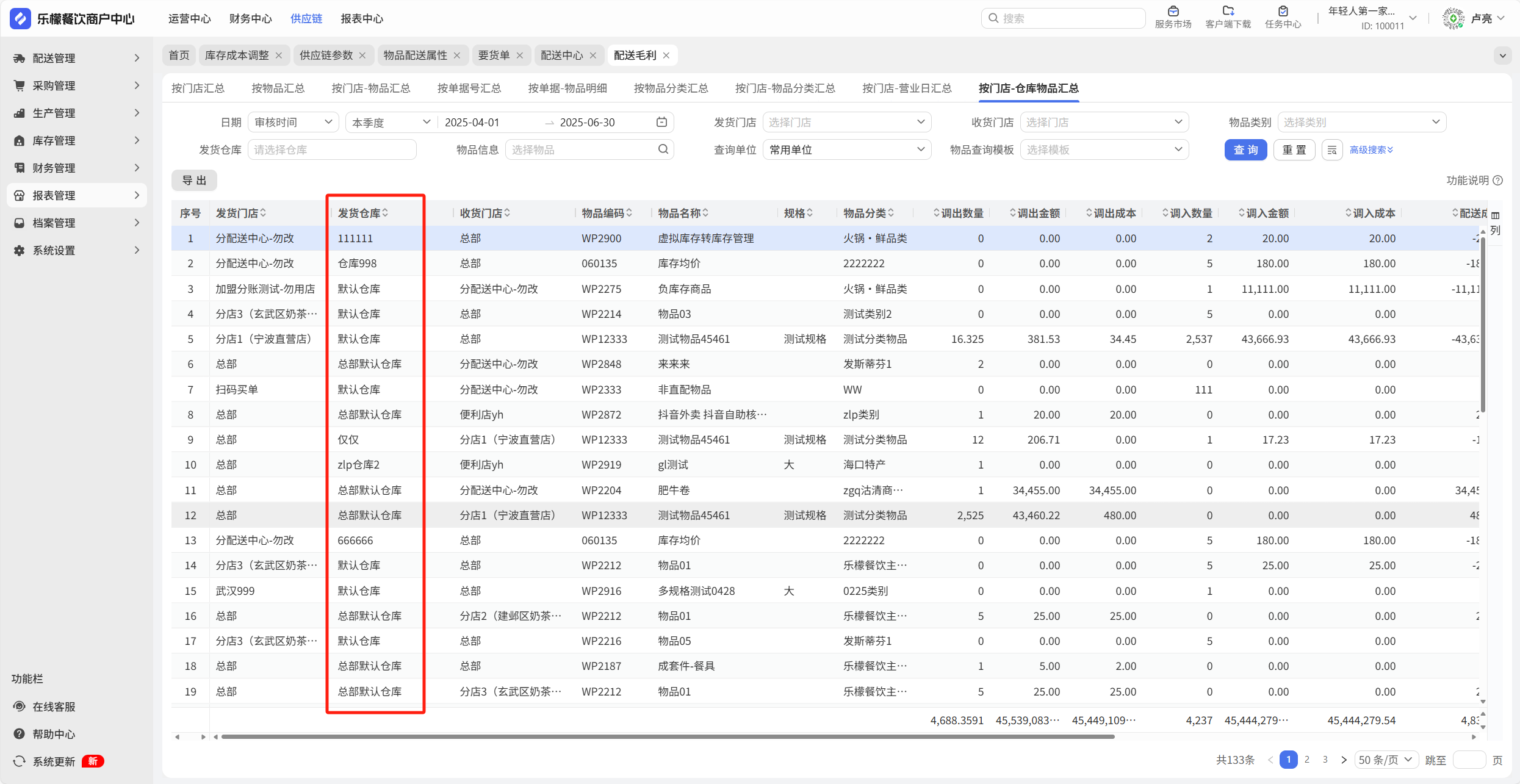Expand 配送管理 sidebar menu

77,58
